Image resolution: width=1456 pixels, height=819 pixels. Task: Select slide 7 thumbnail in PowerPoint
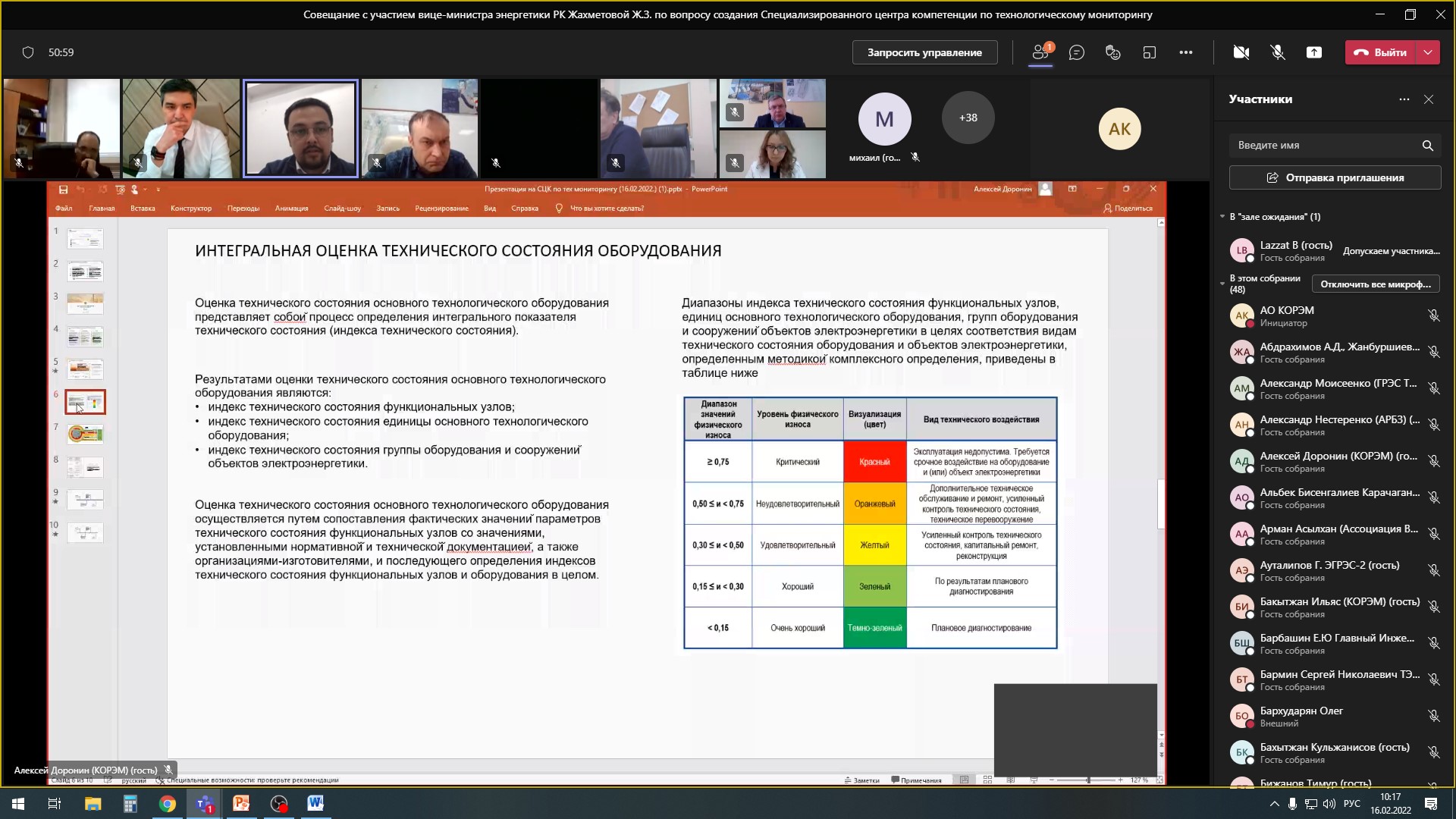(x=85, y=434)
